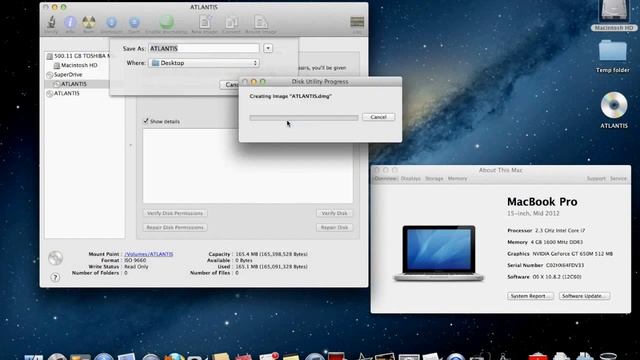The image size is (640, 360).
Task: Click the optical disc icon beside volume info
Action: tap(55, 258)
